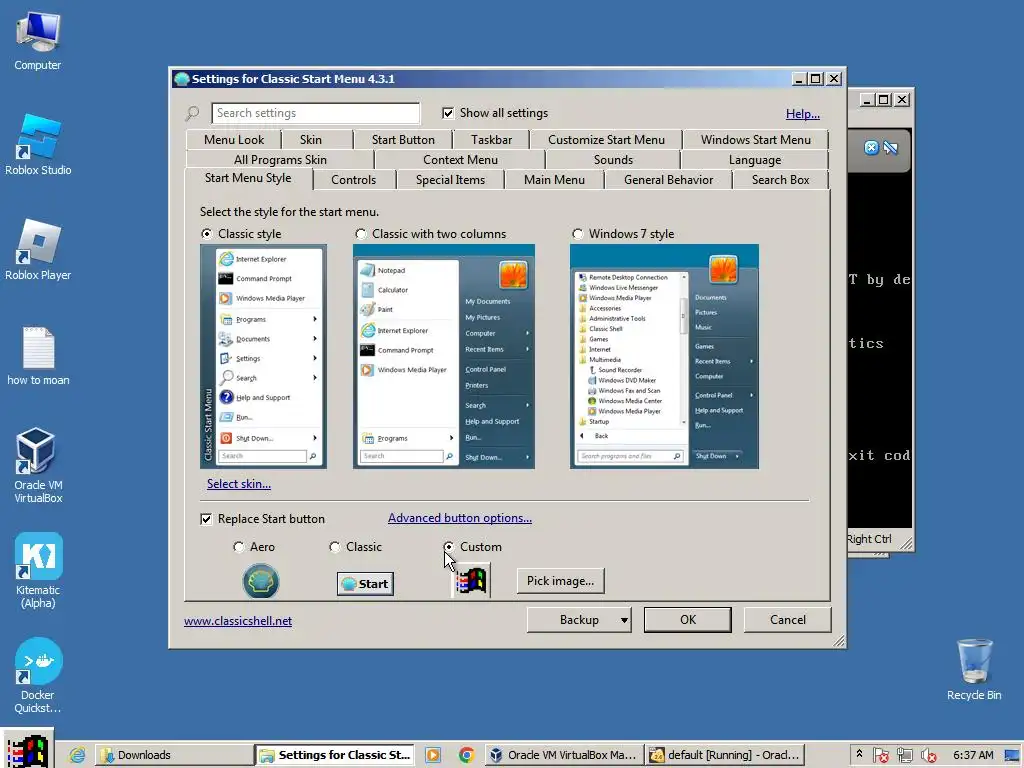Click the Aero shell start button preview
This screenshot has height=768, width=1024.
pos(261,581)
